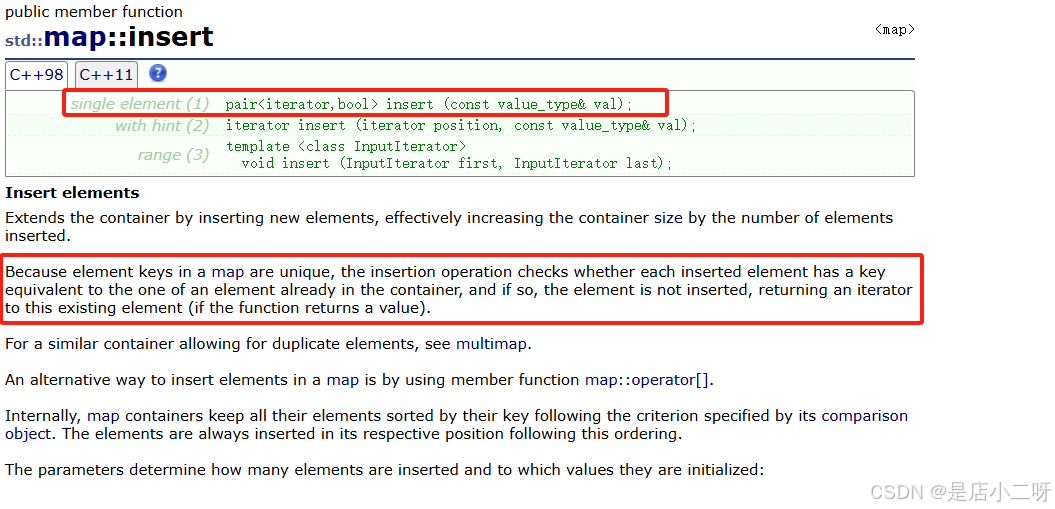
Task: Open the map::operator[] link
Action: [x=649, y=380]
